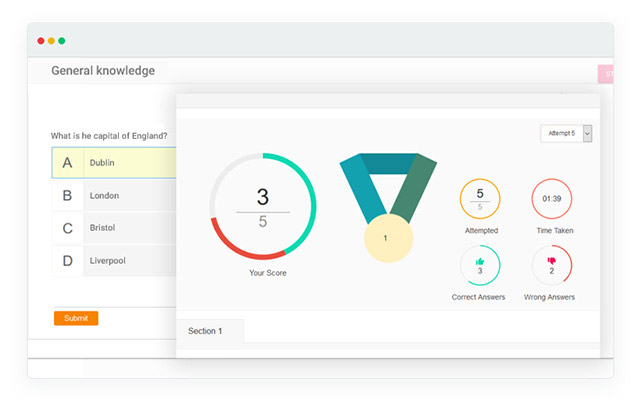Click the Time Taken circle showing 01:39

pos(551,199)
